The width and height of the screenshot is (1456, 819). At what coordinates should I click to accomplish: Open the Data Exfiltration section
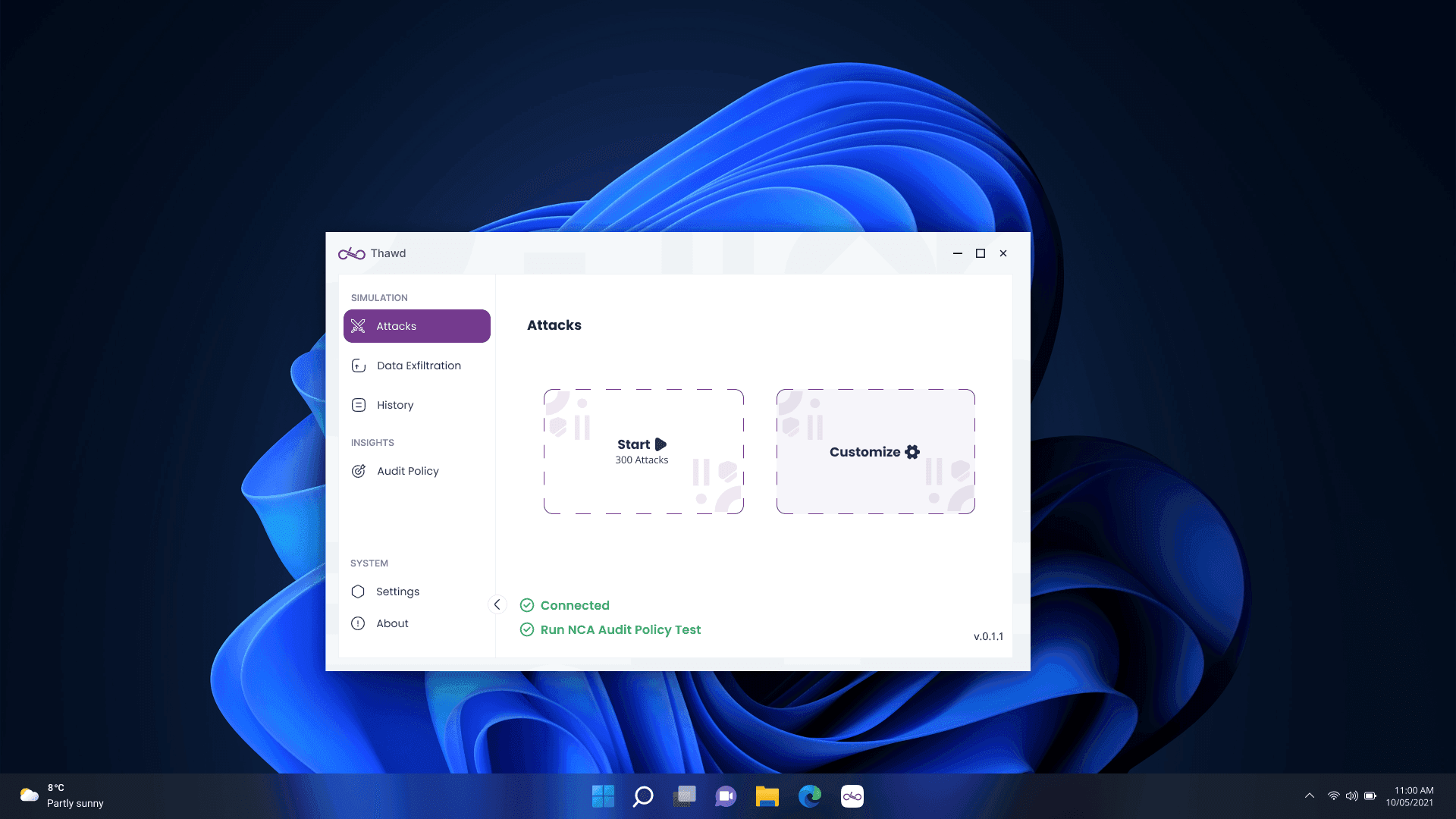point(417,366)
